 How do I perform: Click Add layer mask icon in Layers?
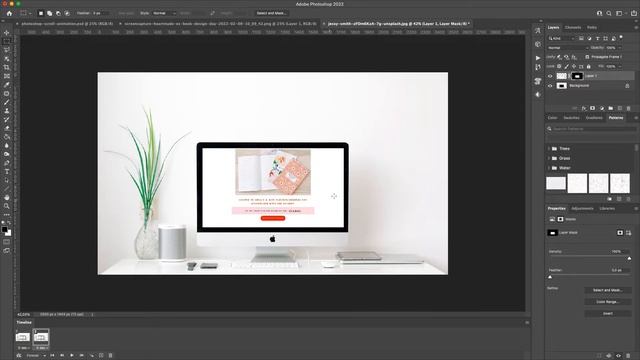point(593,108)
